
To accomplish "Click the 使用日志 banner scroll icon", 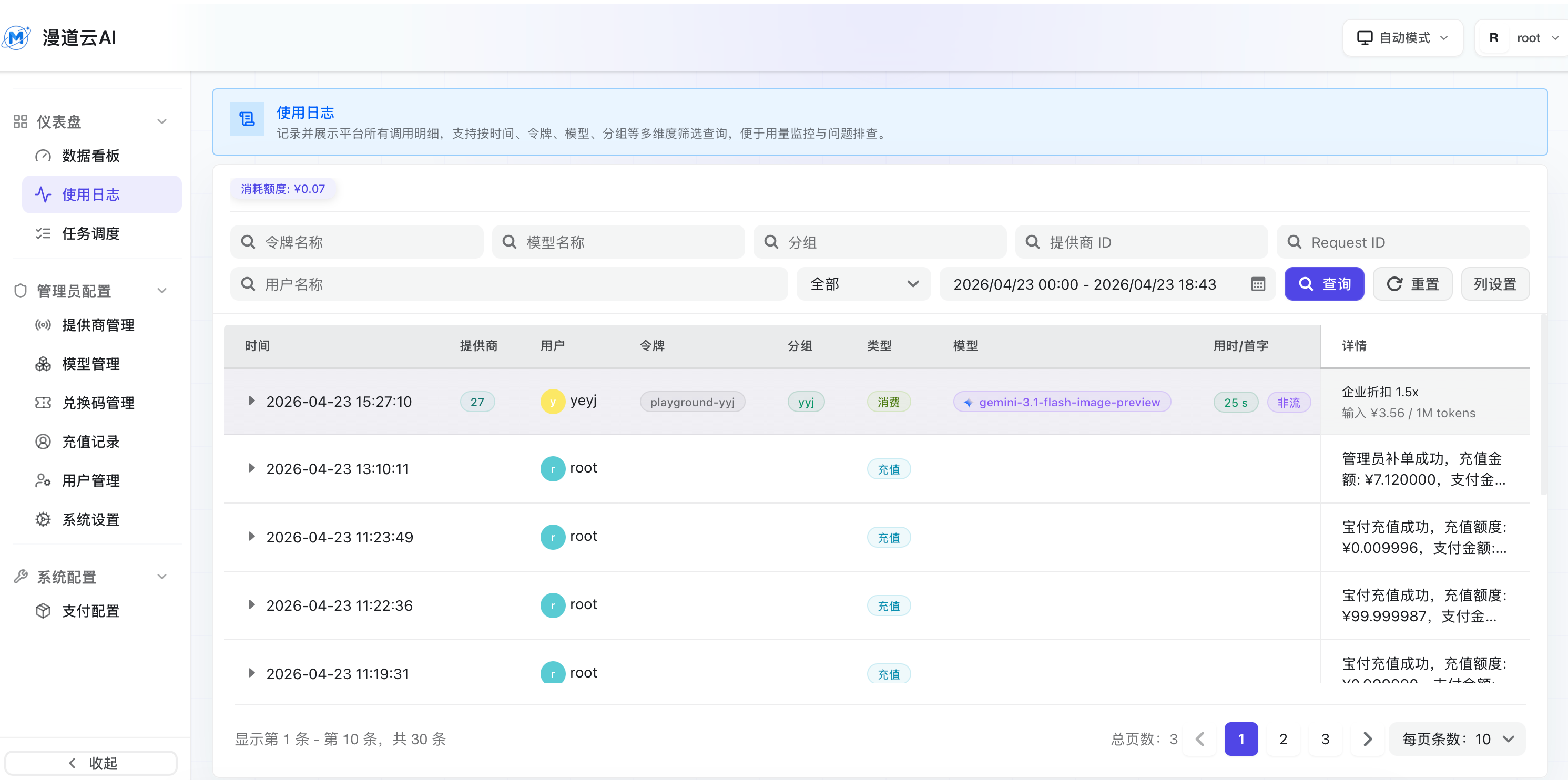I will 247,119.
